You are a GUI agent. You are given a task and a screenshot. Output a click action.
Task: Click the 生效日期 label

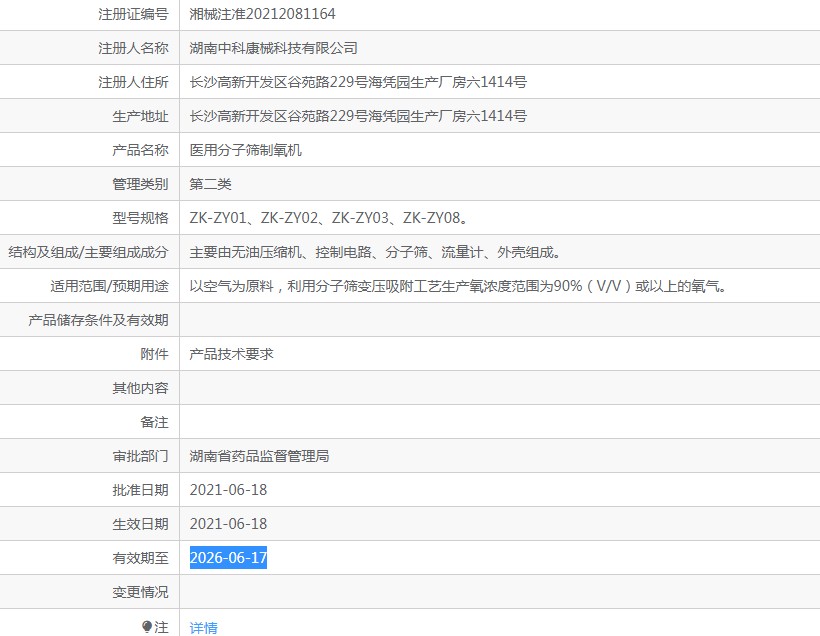[140, 524]
